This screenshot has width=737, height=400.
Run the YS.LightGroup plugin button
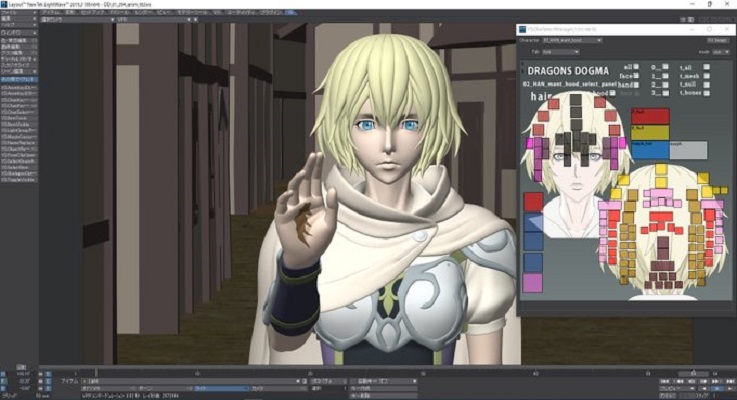click(19, 131)
